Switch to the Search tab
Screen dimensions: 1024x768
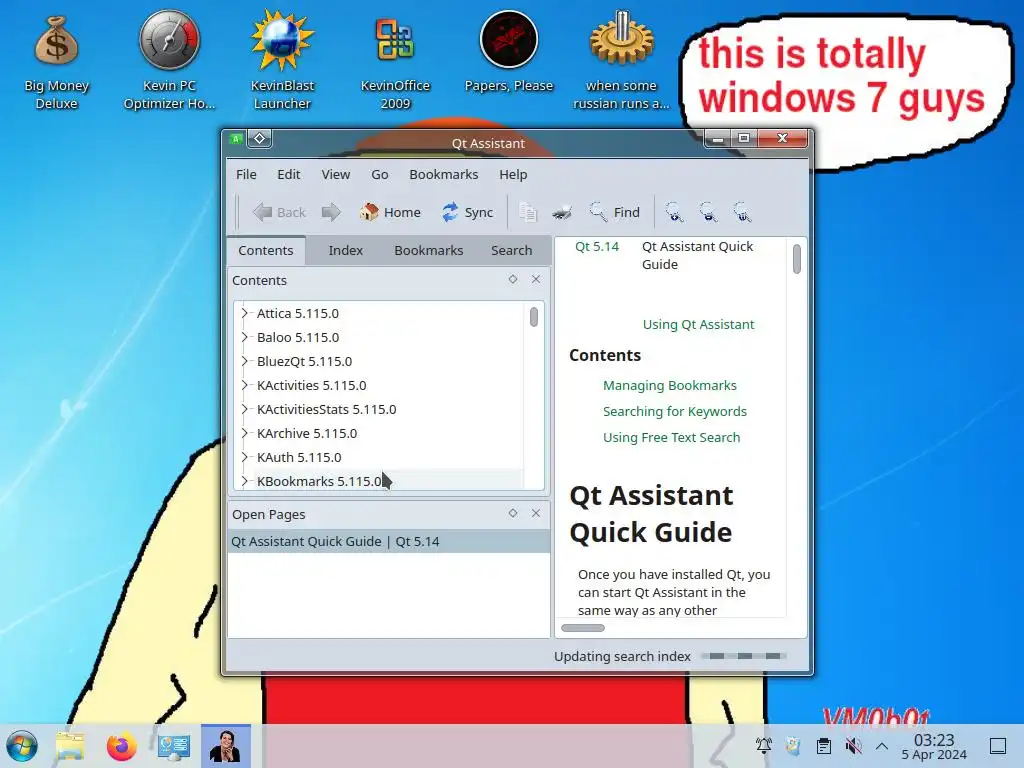511,250
